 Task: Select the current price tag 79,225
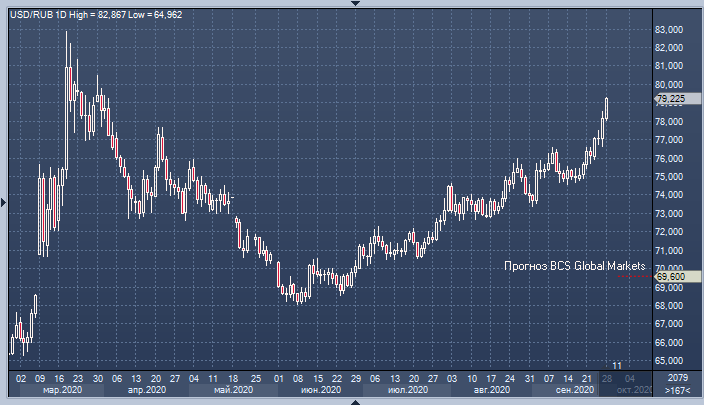tap(670, 99)
